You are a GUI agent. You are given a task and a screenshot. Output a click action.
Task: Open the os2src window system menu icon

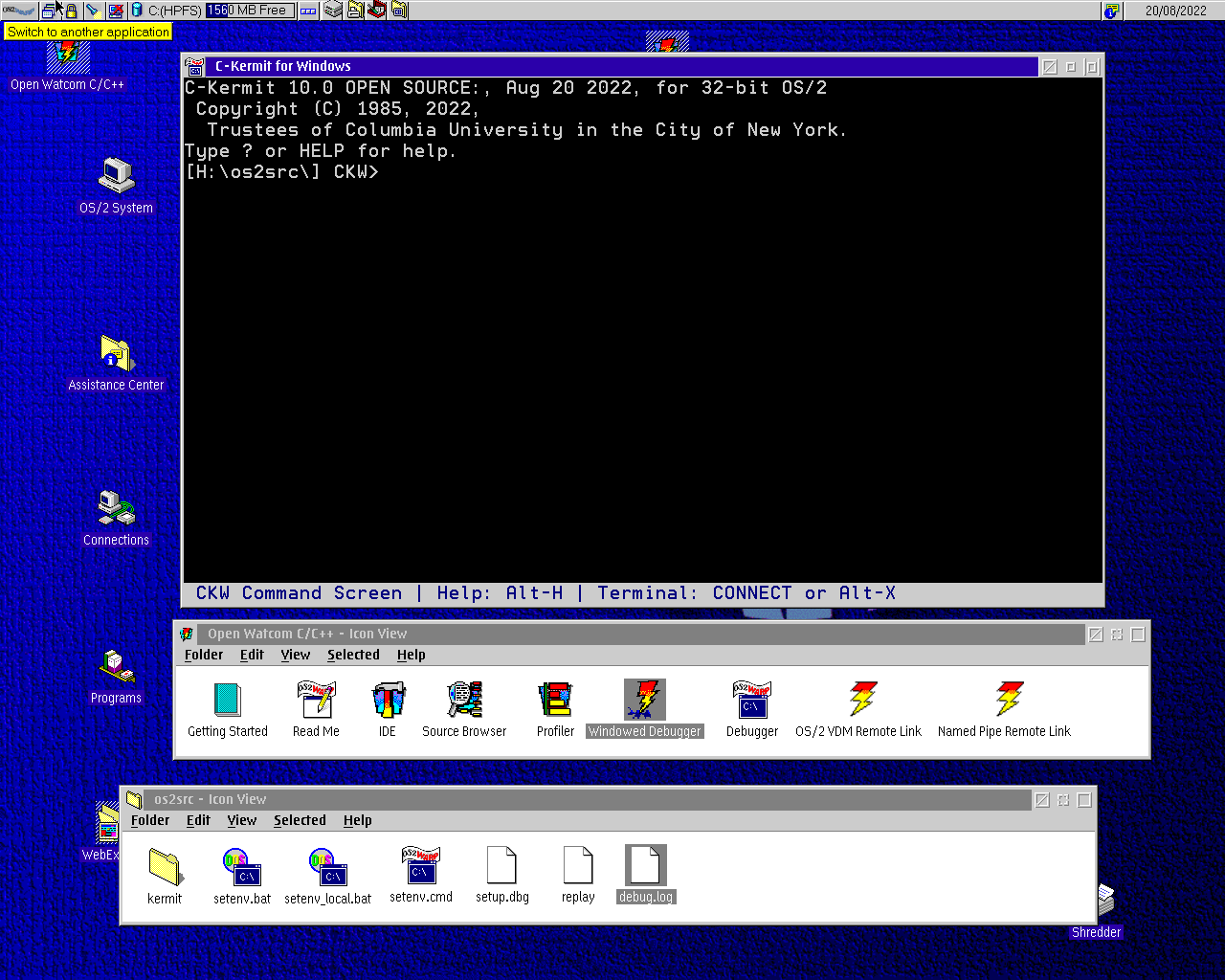pos(134,799)
